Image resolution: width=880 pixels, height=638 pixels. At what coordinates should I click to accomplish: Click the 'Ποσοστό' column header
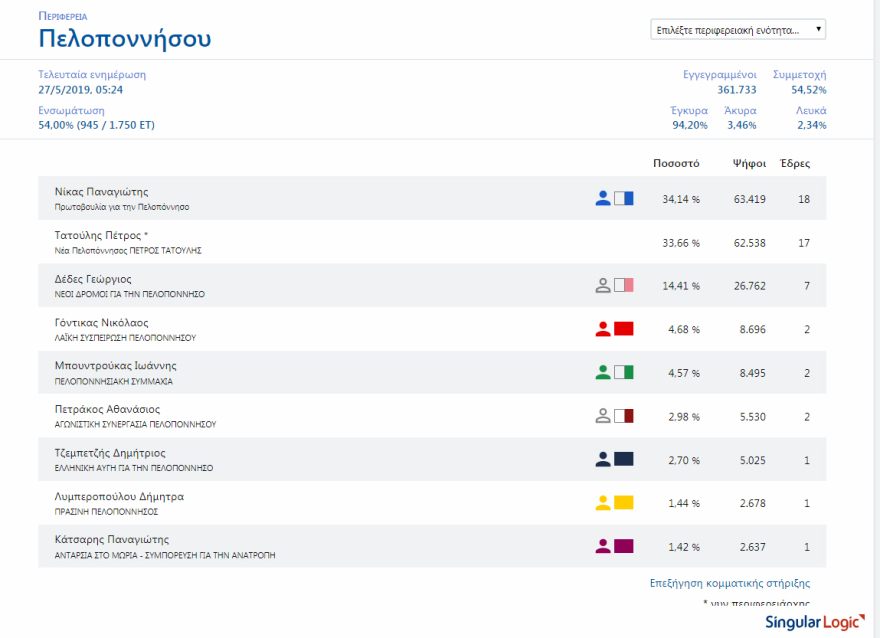click(x=676, y=163)
